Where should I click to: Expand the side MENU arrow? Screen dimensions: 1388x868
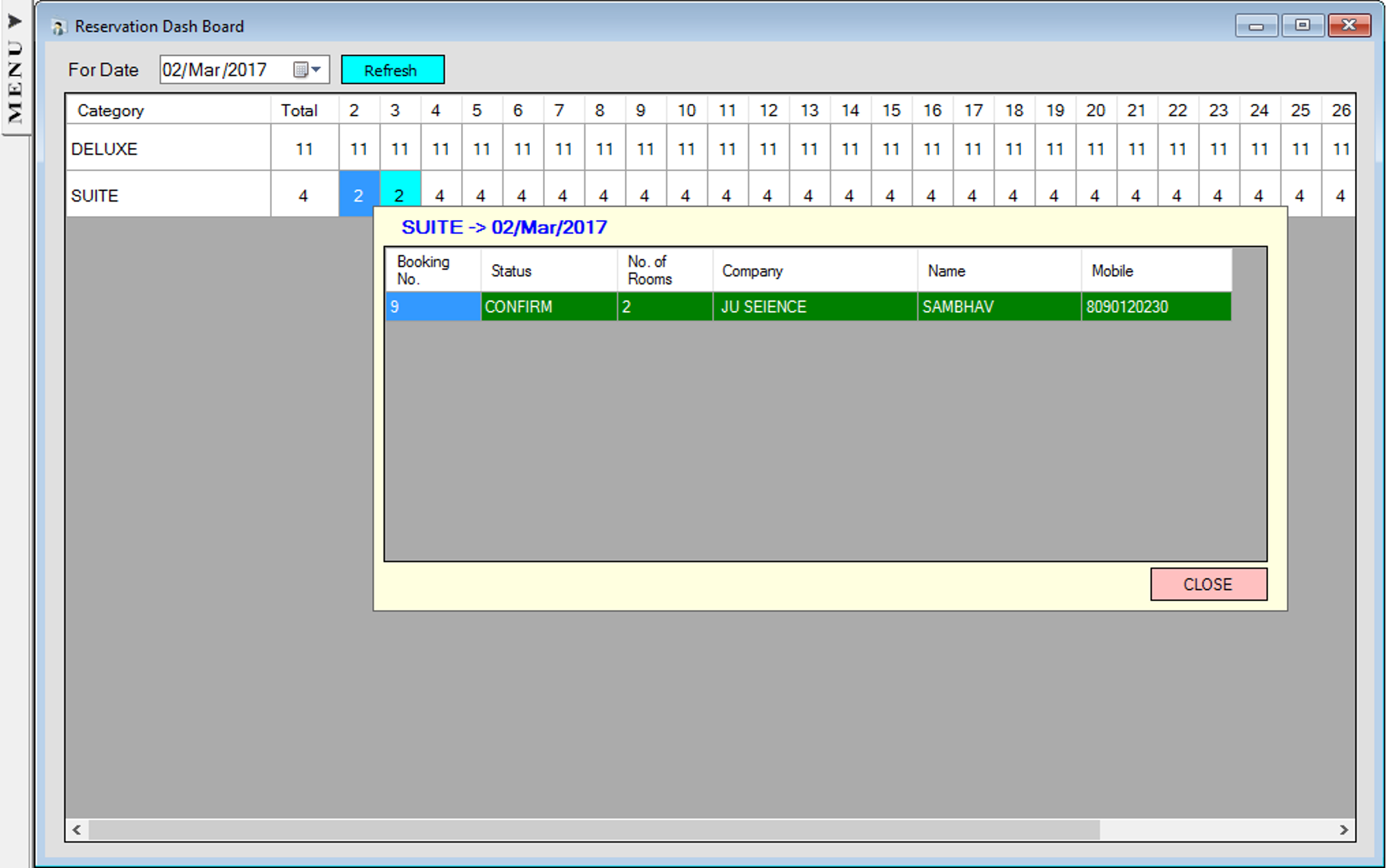tap(14, 21)
